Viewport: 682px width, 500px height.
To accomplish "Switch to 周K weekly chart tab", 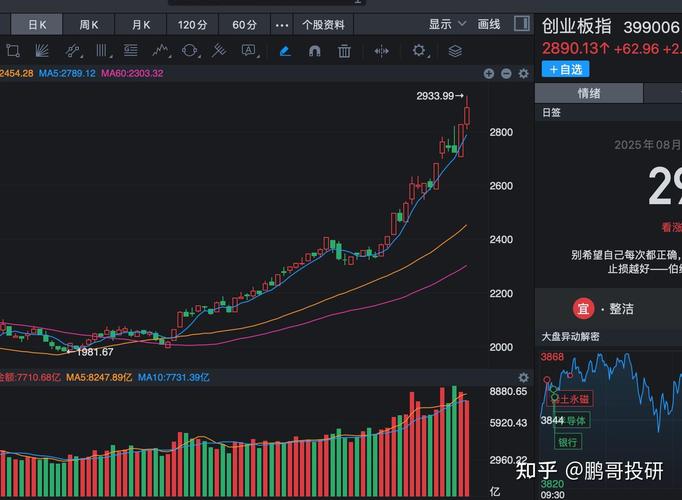I will coord(89,24).
